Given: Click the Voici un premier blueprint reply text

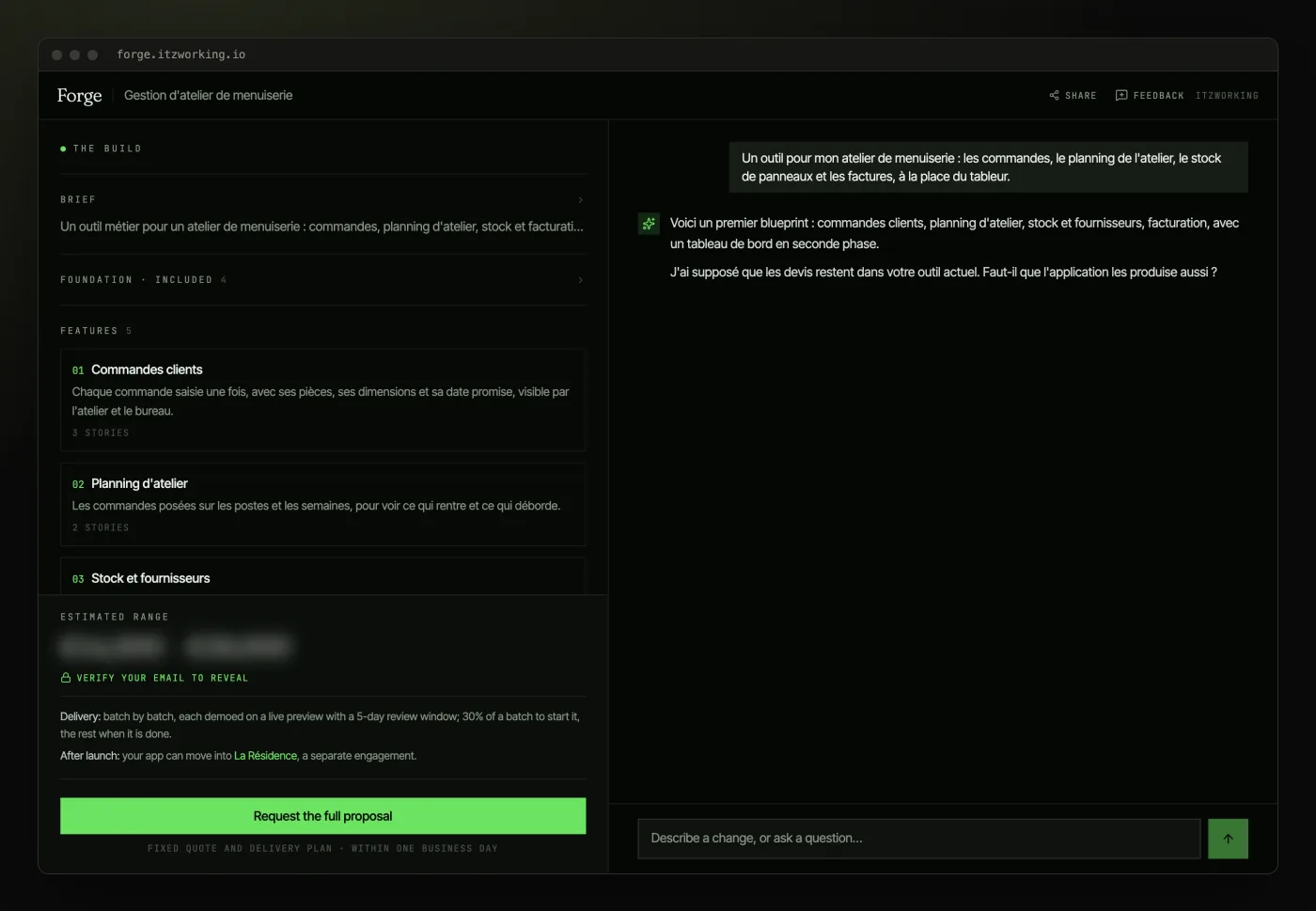Looking at the screenshot, I should pos(954,233).
